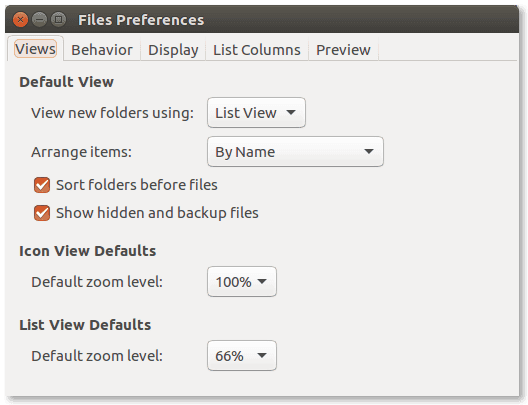Minimize the Files Preferences window

[39, 20]
